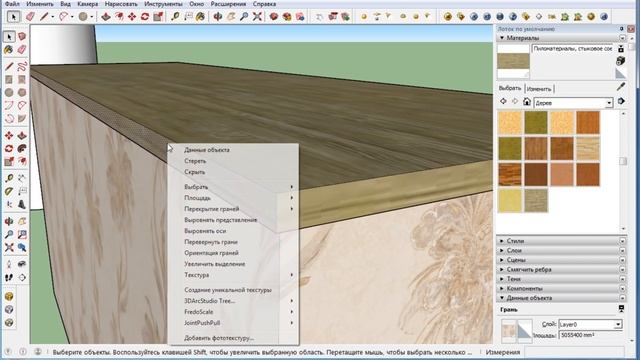The height and width of the screenshot is (360, 640).
Task: Expand the Стили tray panel
Action: pyautogui.click(x=560, y=241)
